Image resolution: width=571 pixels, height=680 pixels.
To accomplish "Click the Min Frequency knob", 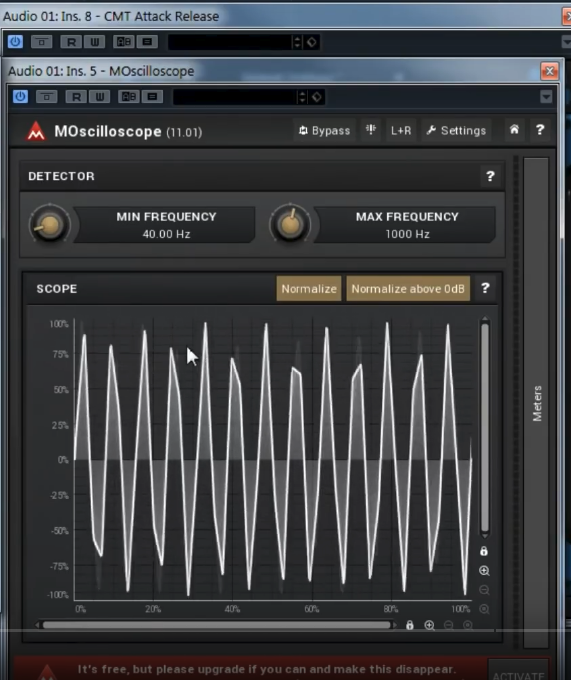I will coord(50,225).
